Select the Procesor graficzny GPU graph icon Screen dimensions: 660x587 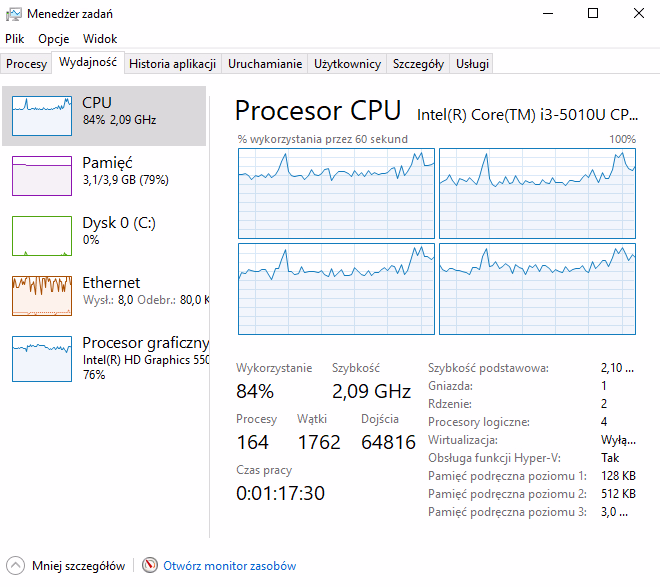(x=41, y=358)
